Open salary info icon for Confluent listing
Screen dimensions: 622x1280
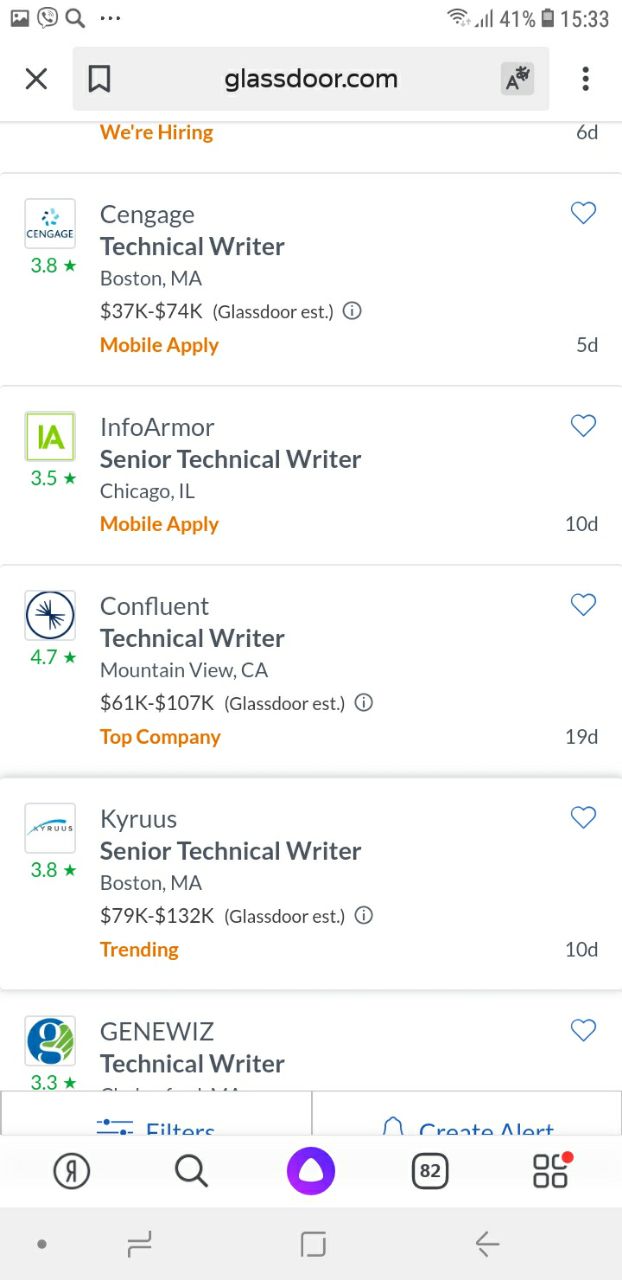point(364,703)
